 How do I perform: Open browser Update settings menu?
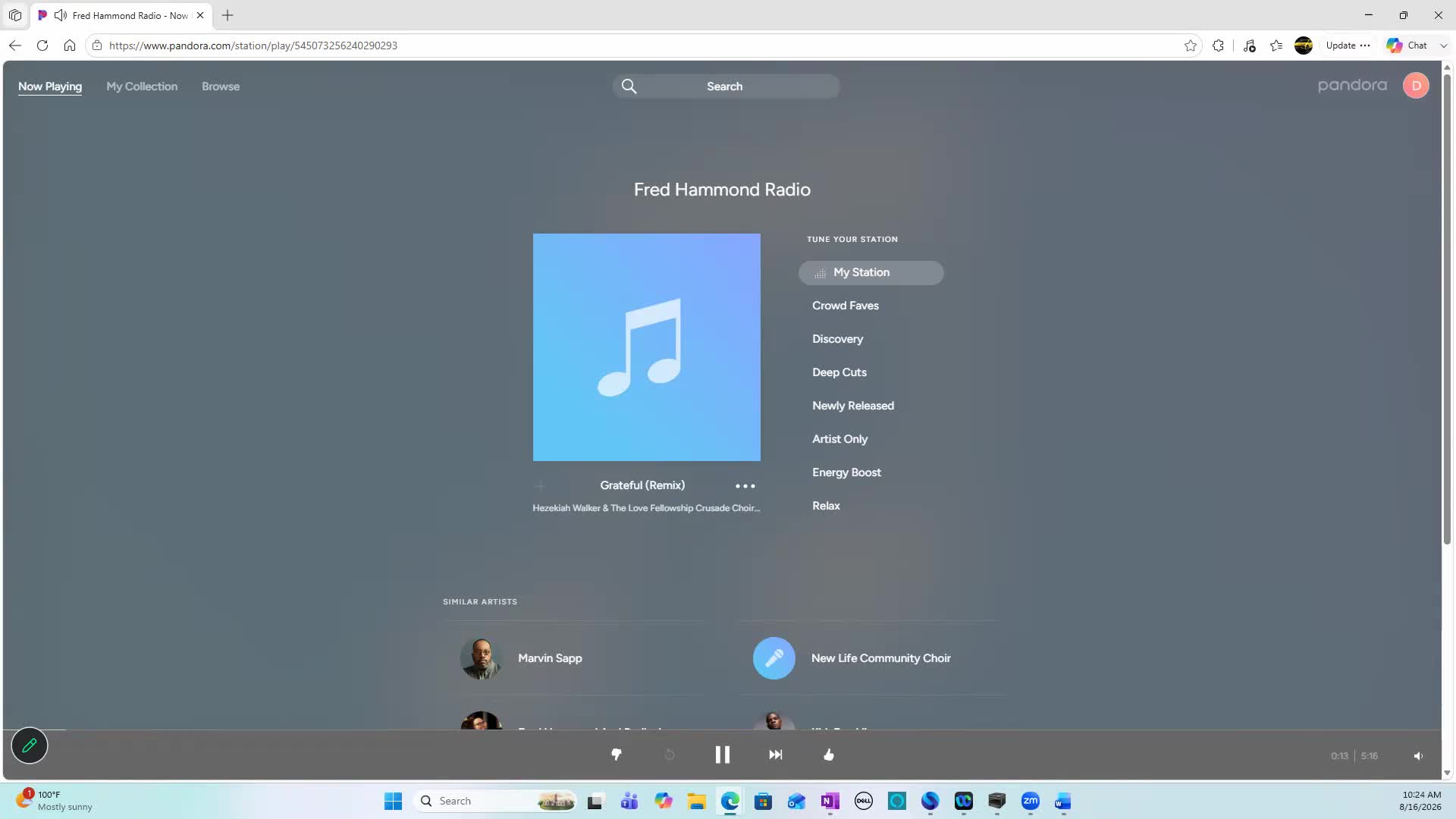[1348, 45]
